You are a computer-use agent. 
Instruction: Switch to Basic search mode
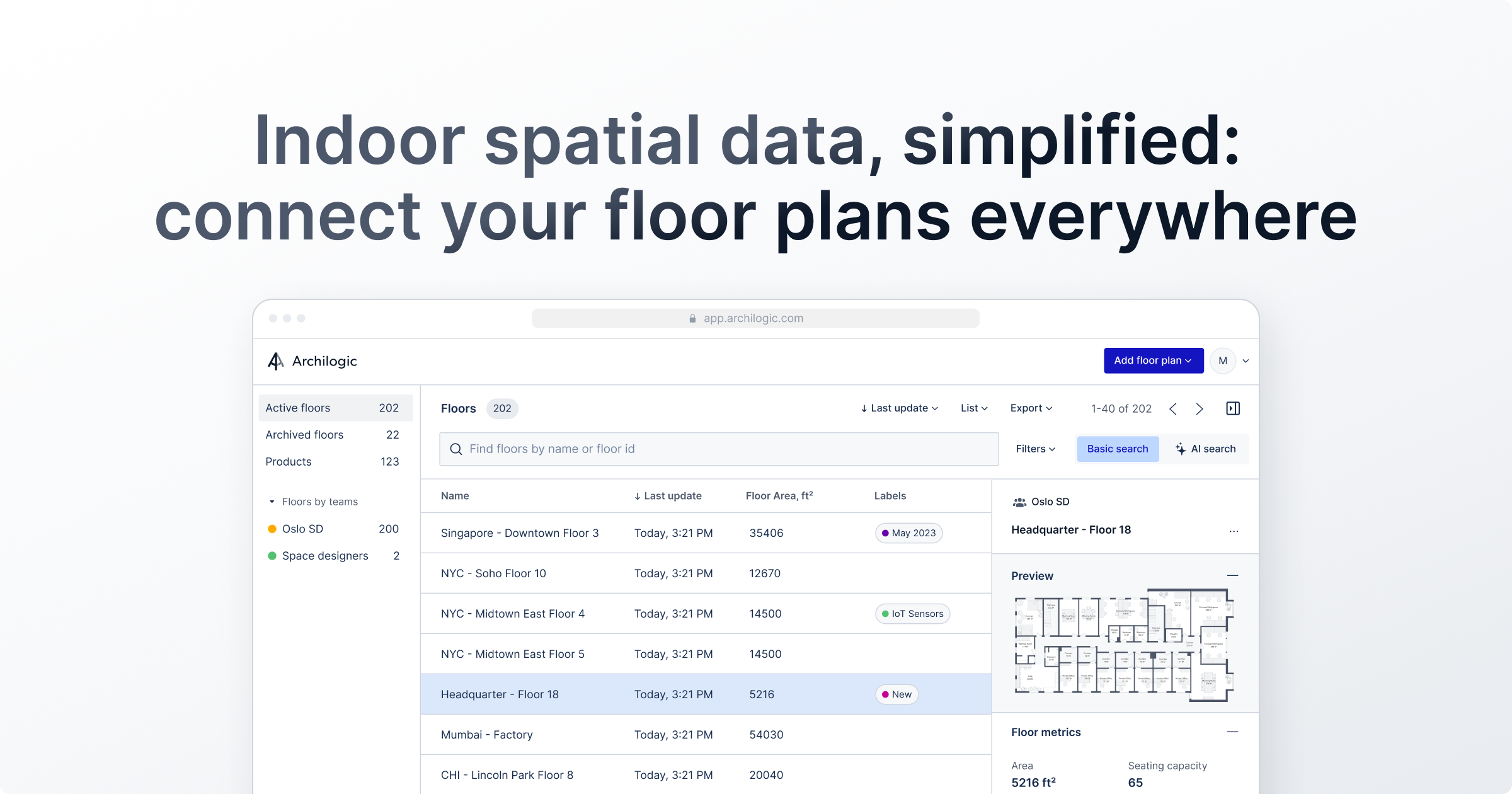click(1118, 449)
